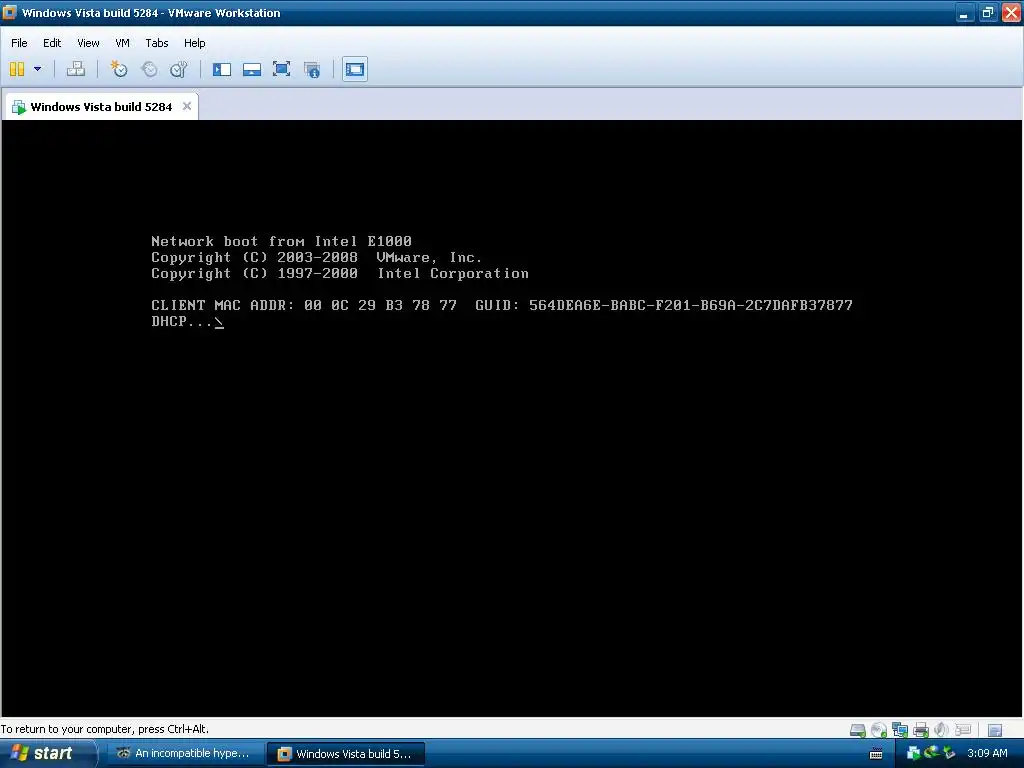Open the power options dropdown arrow
This screenshot has width=1024, height=768.
click(37, 69)
